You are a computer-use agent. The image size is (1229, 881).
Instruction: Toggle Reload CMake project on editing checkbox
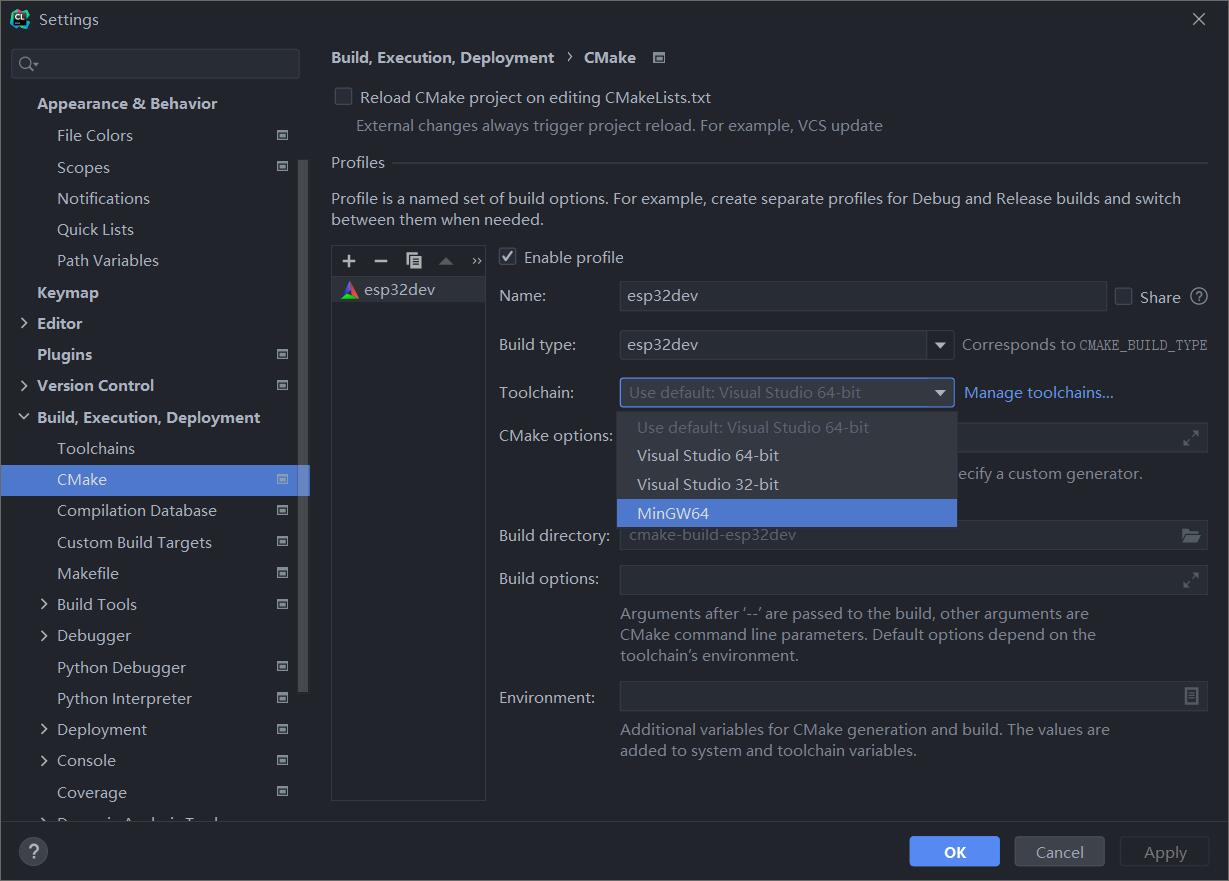[x=343, y=96]
